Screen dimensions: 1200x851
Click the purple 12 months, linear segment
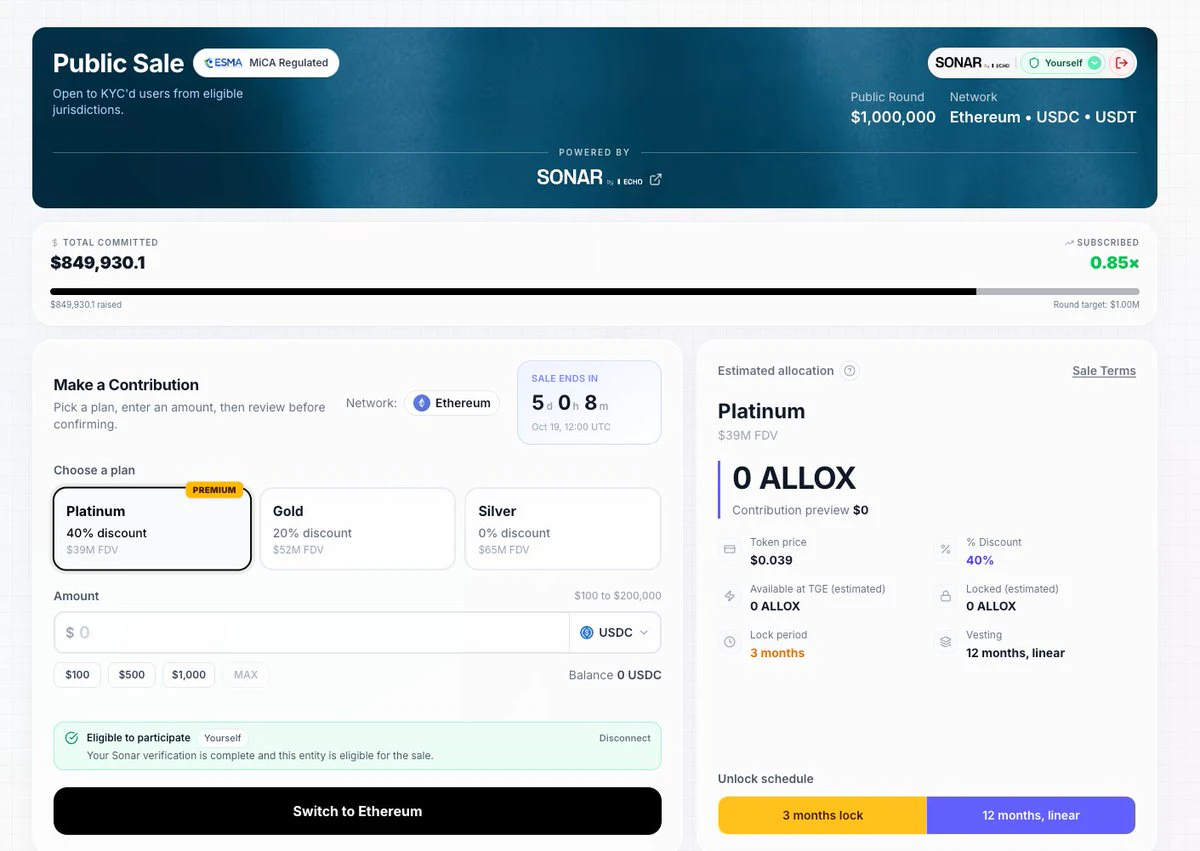coord(1031,815)
